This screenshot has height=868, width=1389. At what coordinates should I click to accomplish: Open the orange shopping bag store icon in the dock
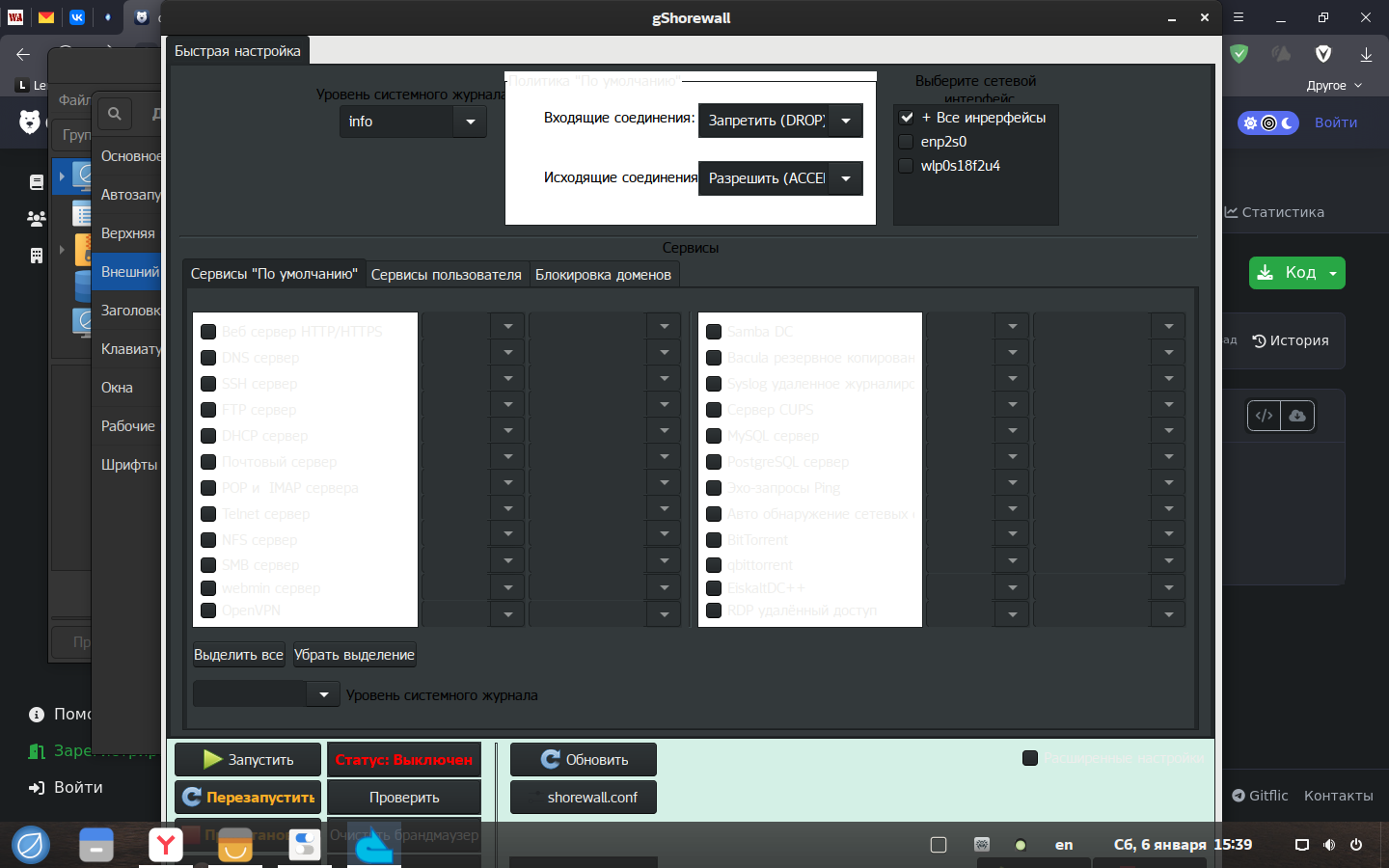coord(235,845)
